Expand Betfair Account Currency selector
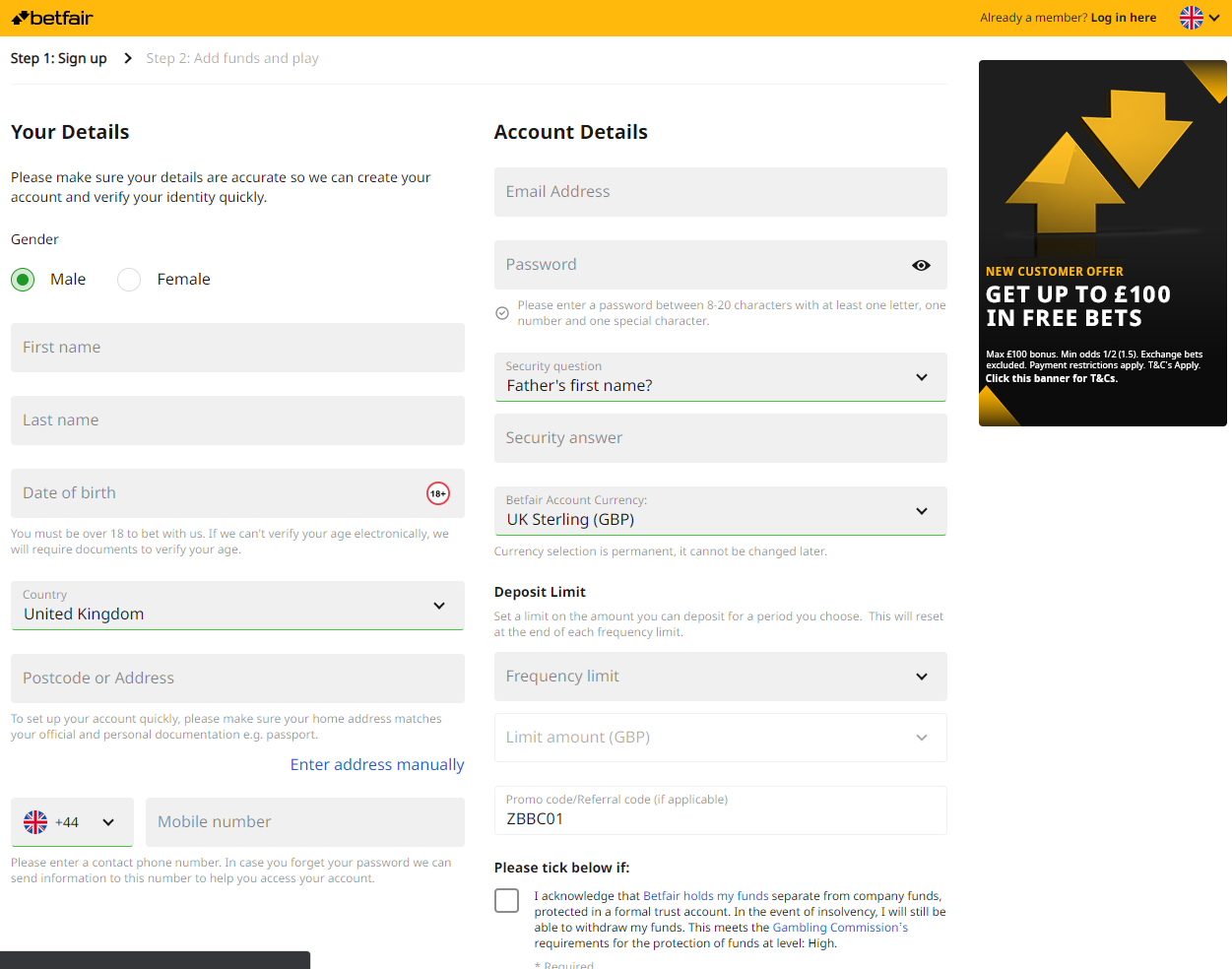Image resolution: width=1232 pixels, height=969 pixels. [720, 511]
